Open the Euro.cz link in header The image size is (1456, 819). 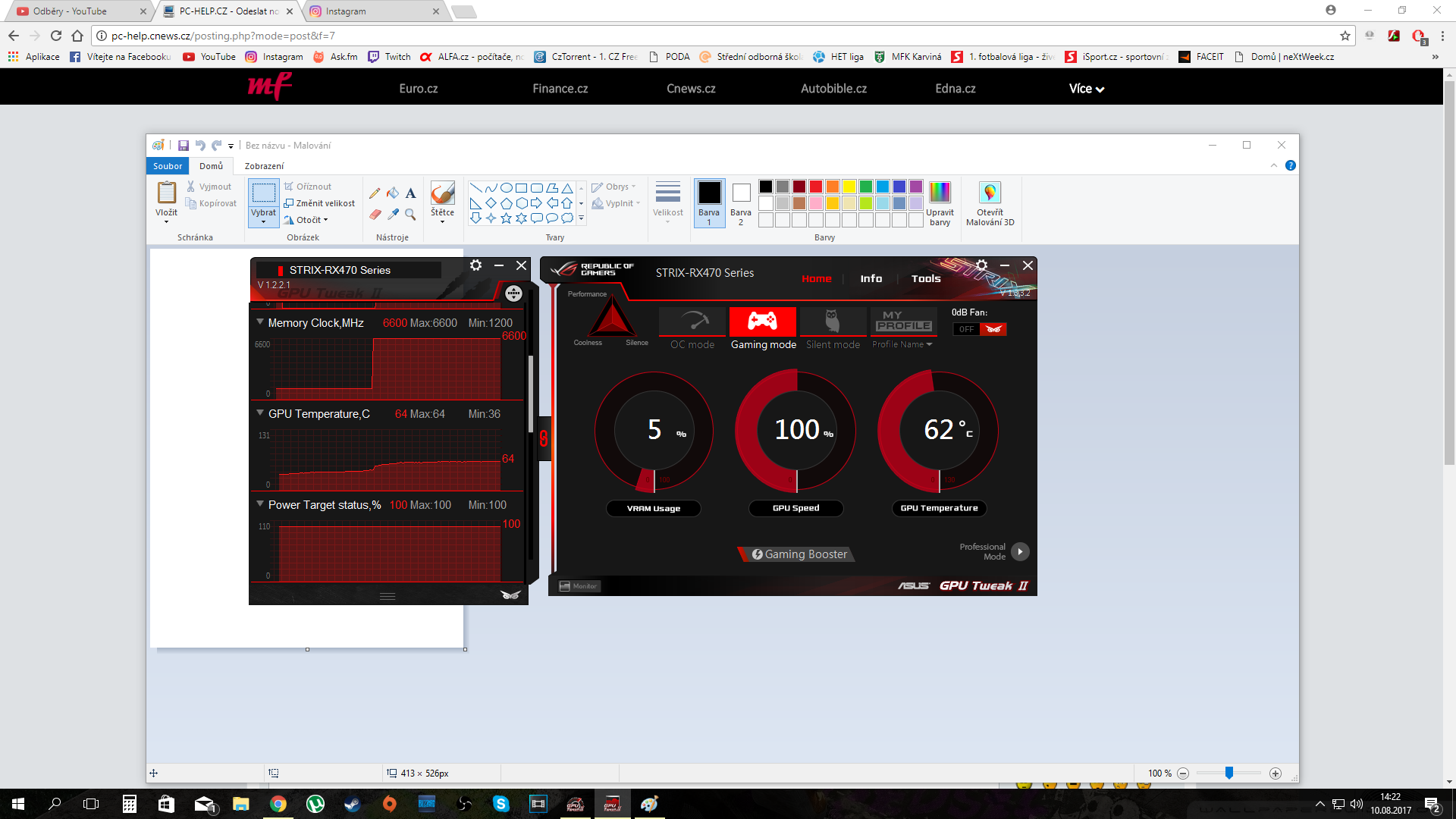419,89
